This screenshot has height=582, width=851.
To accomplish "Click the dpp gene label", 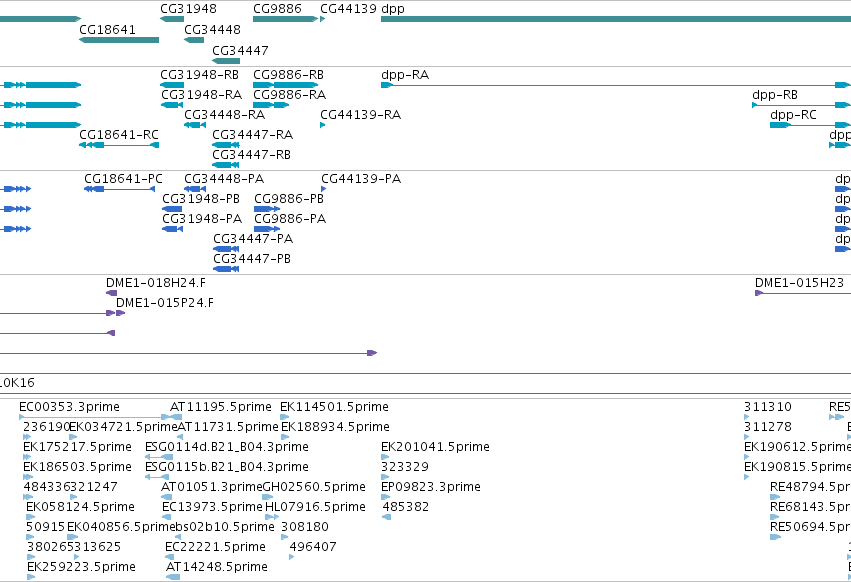I will pyautogui.click(x=392, y=9).
